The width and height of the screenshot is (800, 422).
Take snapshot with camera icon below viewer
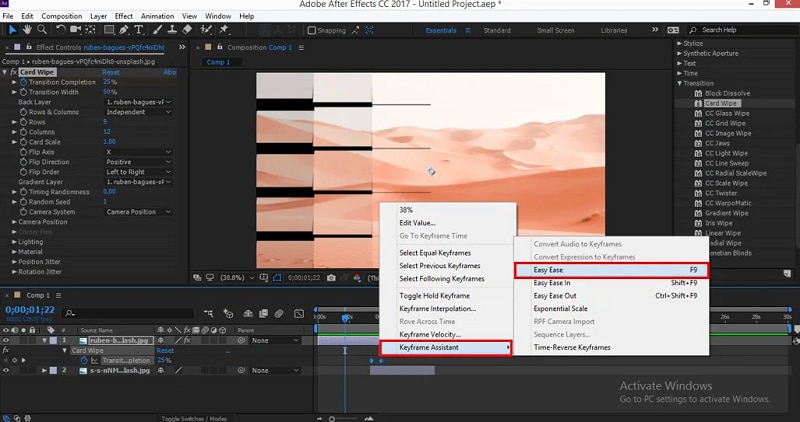click(x=331, y=278)
